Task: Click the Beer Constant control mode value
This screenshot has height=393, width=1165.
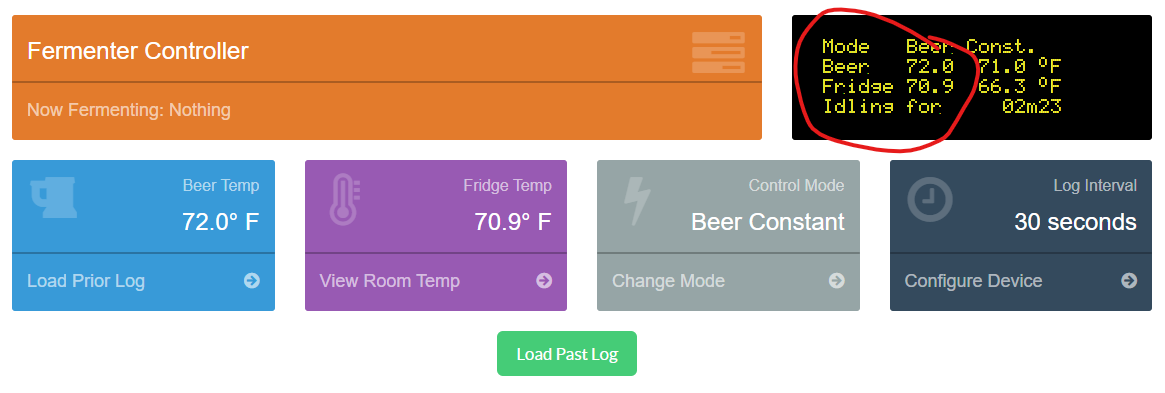Action: tap(768, 221)
